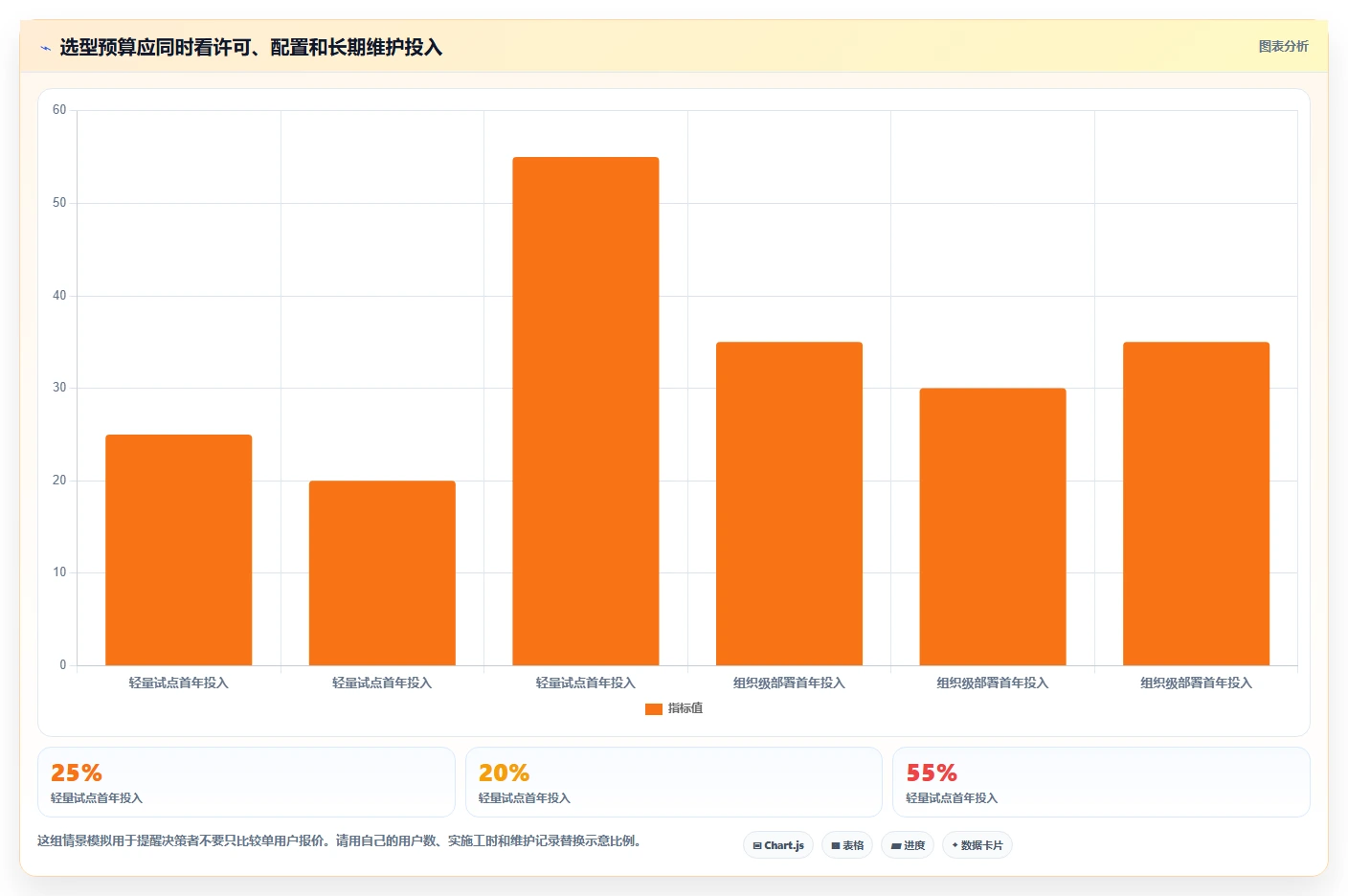Click the y-axis label 60

click(x=59, y=110)
